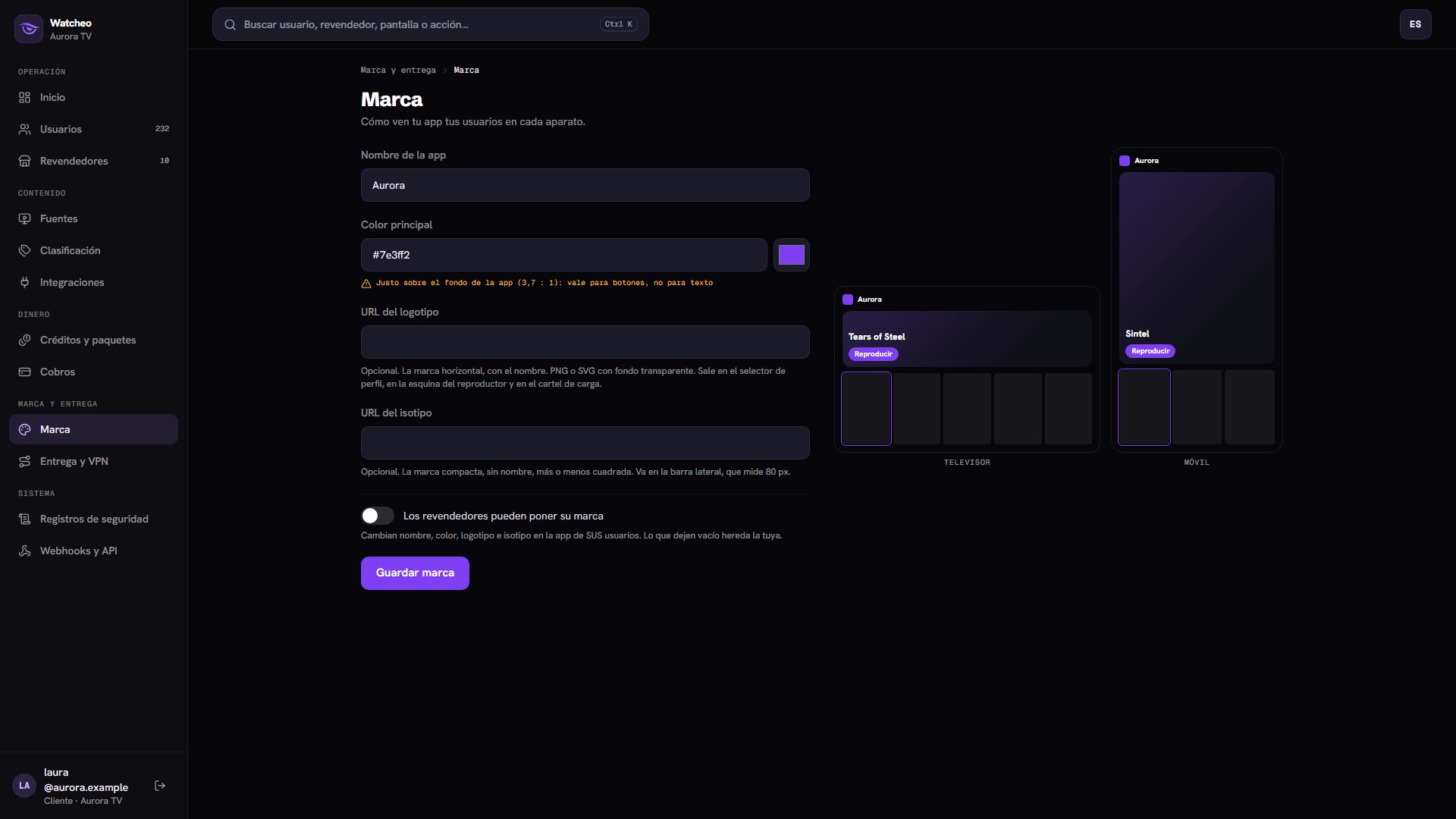Click the Registros de seguridad log icon
1456x819 pixels.
click(x=25, y=519)
